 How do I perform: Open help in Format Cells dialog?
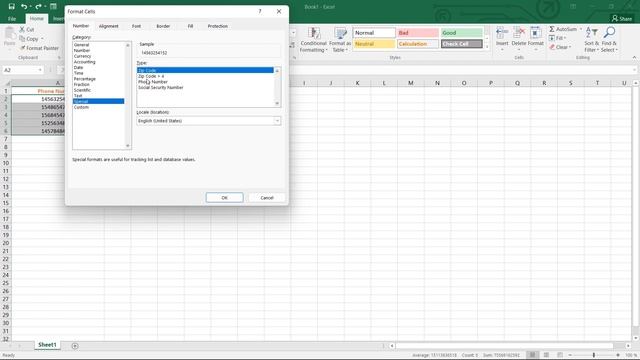(x=260, y=11)
